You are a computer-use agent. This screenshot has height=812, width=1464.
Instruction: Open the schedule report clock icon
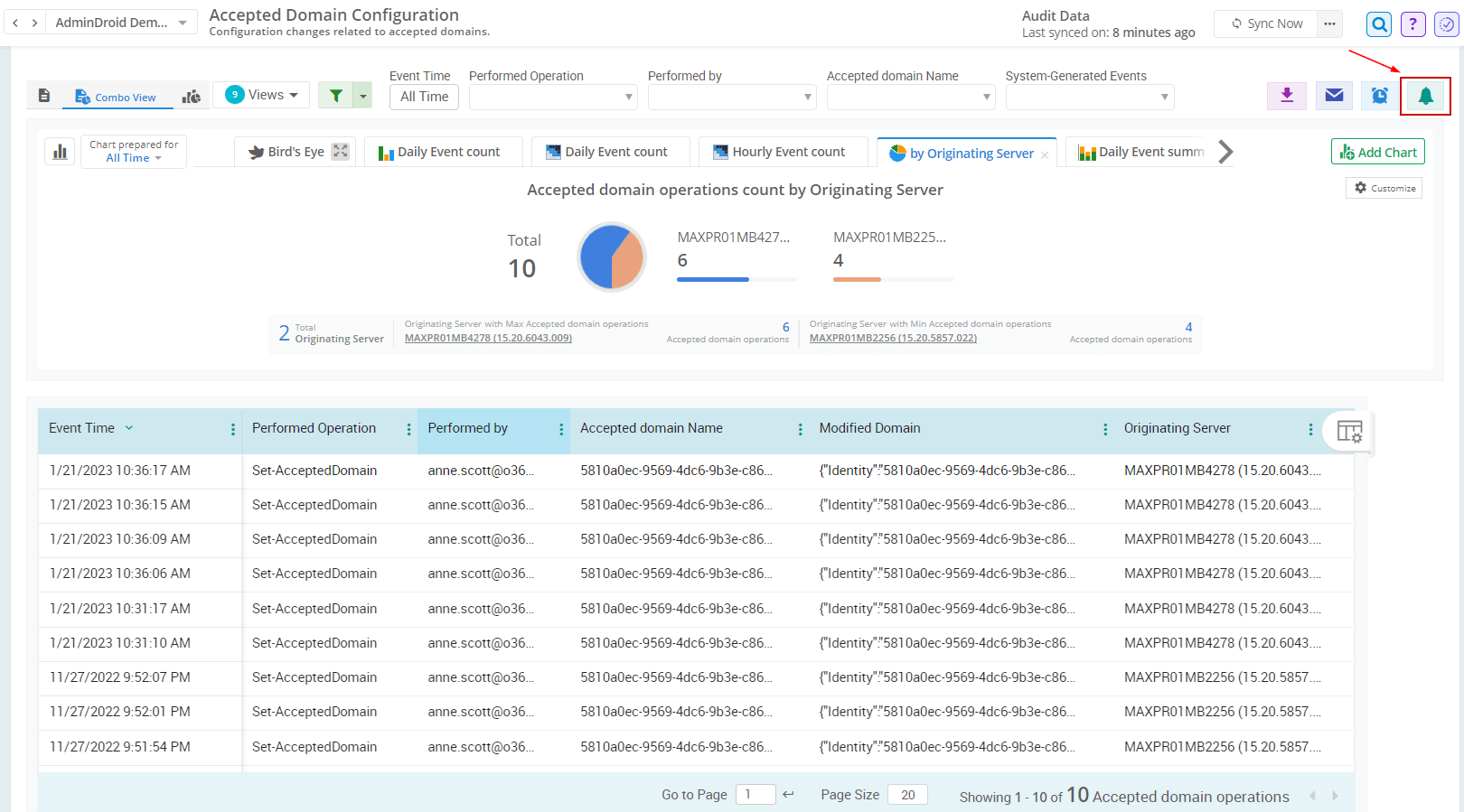(x=1379, y=96)
